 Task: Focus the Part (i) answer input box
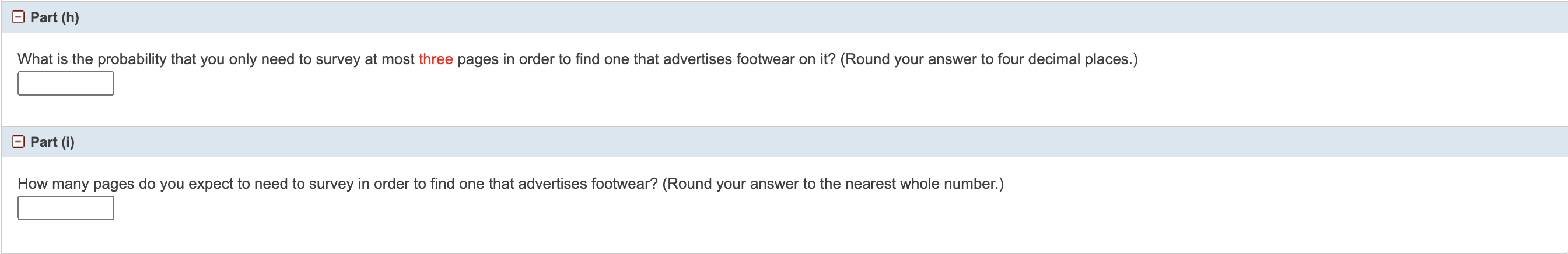(x=66, y=208)
